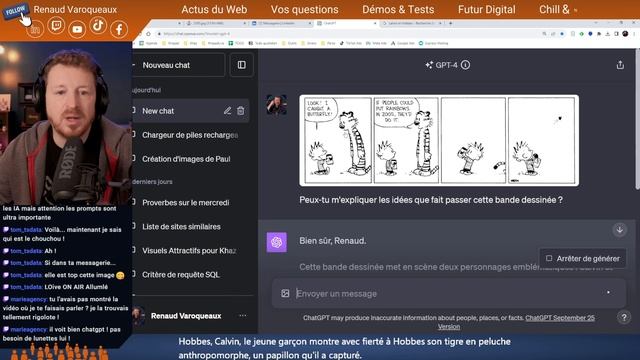Click the user avatar beside the comic
This screenshot has width=640, height=360.
276,105
